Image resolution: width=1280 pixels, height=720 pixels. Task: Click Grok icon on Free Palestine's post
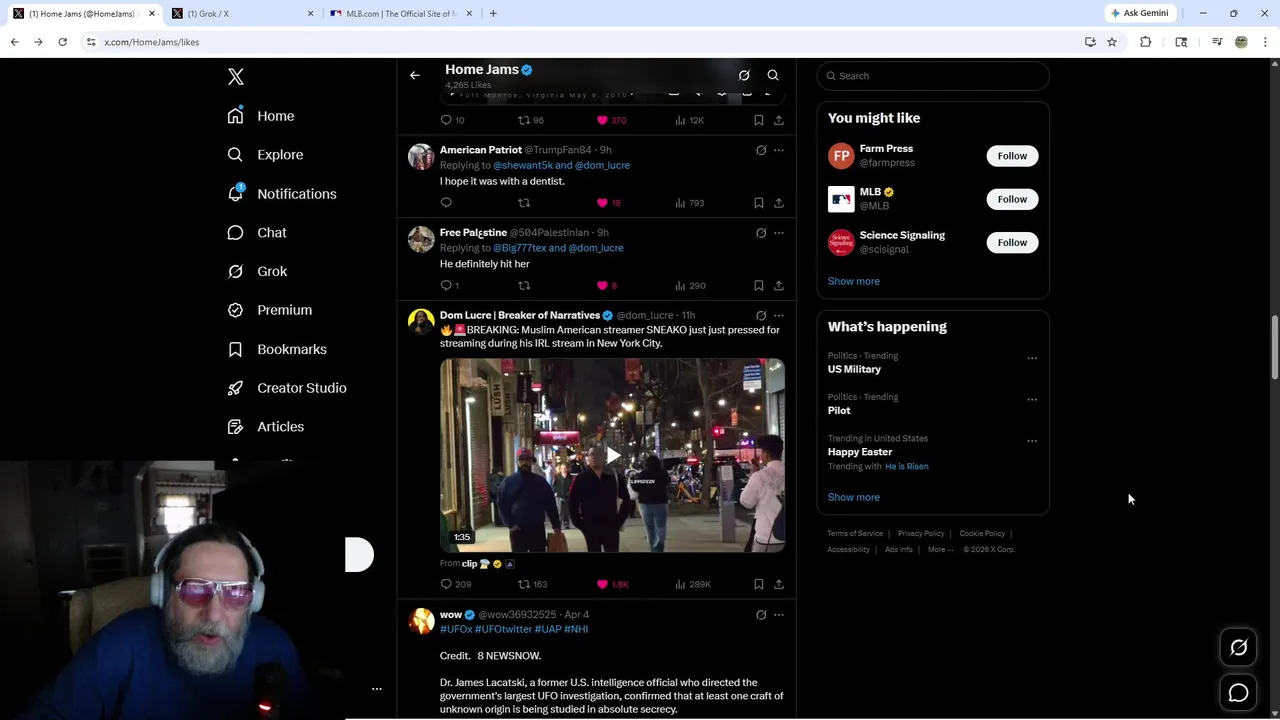tap(761, 233)
